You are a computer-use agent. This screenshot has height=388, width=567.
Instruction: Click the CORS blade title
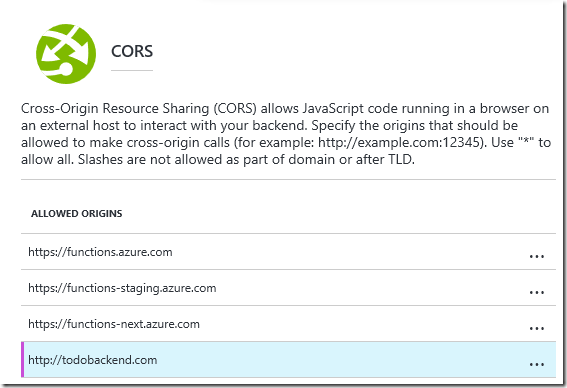[x=132, y=51]
